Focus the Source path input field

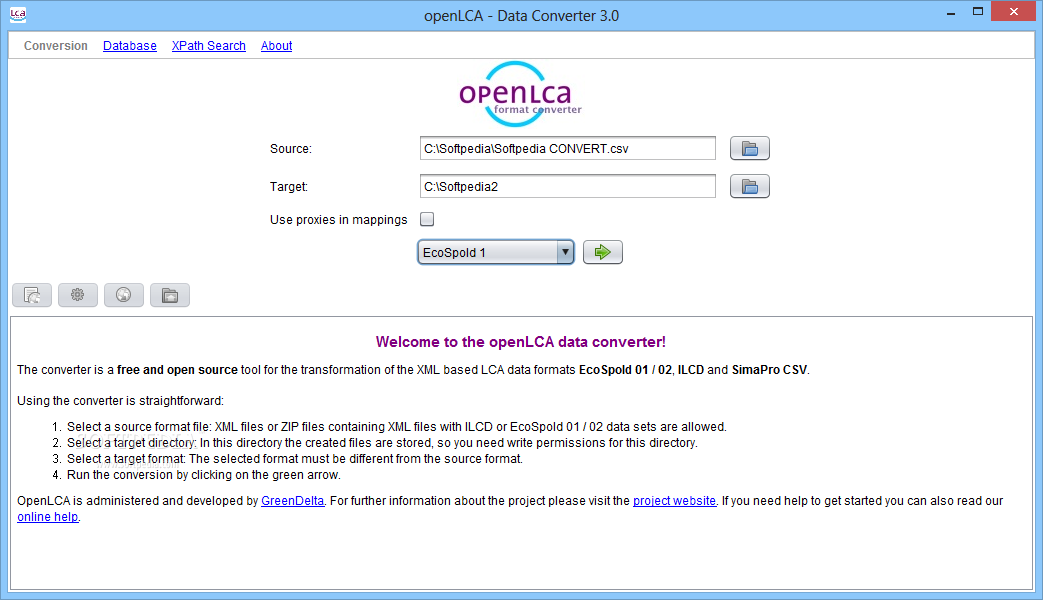click(567, 148)
